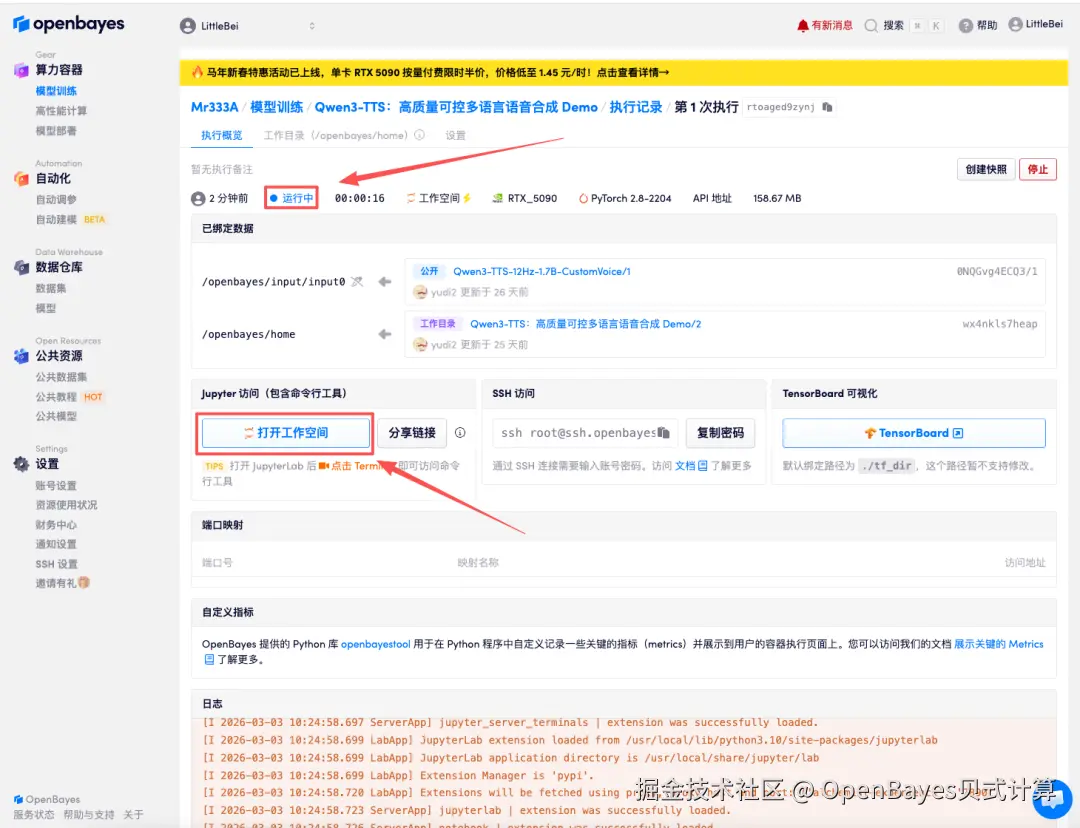
Task: Click the yudi2 avatar updated 25 天前
Action: pos(420,344)
